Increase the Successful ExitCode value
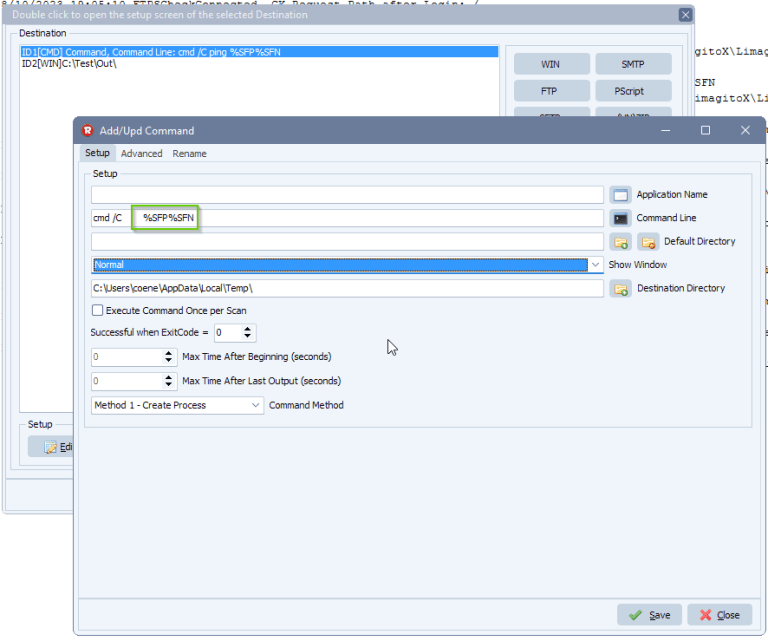The image size is (768, 641). point(248,329)
